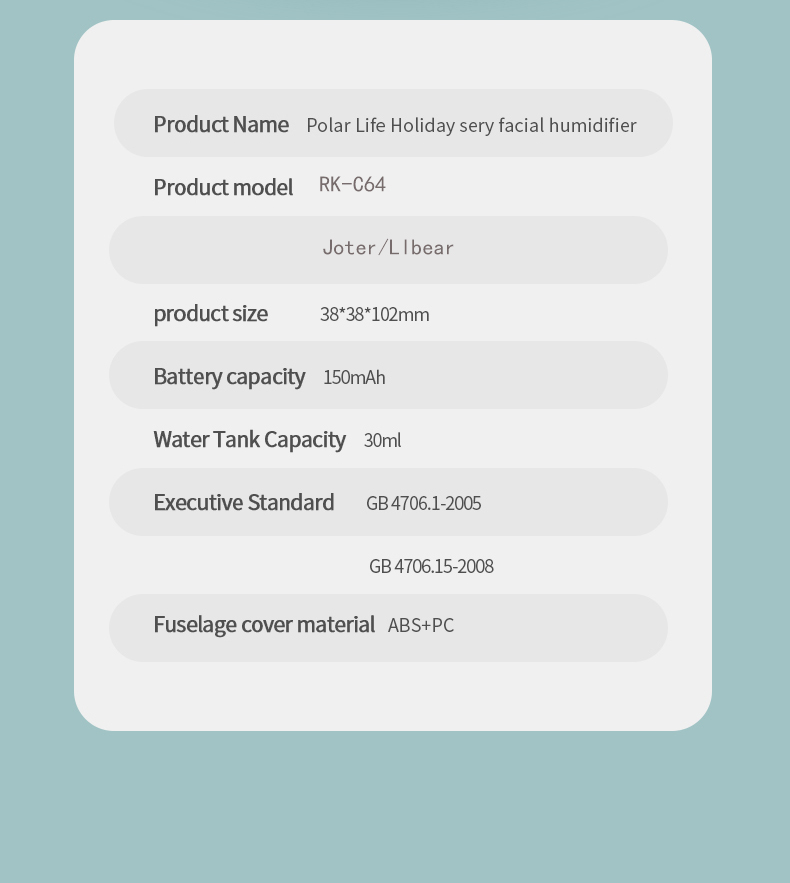Click the Joter/LIbear brand text

tap(388, 248)
